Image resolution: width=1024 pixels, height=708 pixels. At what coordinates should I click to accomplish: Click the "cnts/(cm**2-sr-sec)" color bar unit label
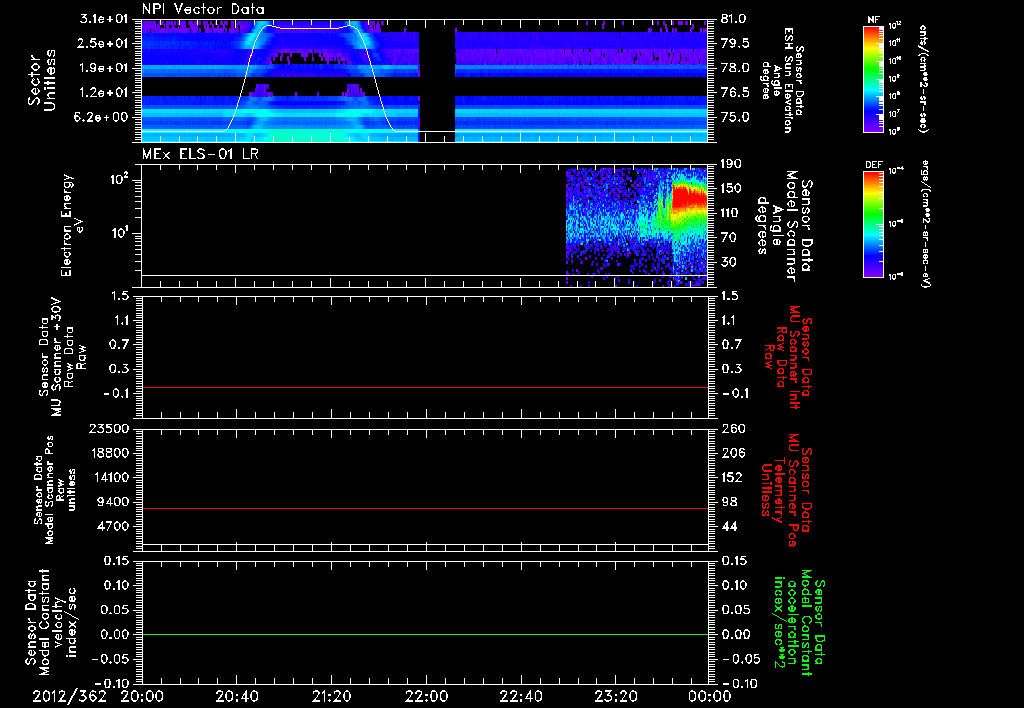(922, 79)
